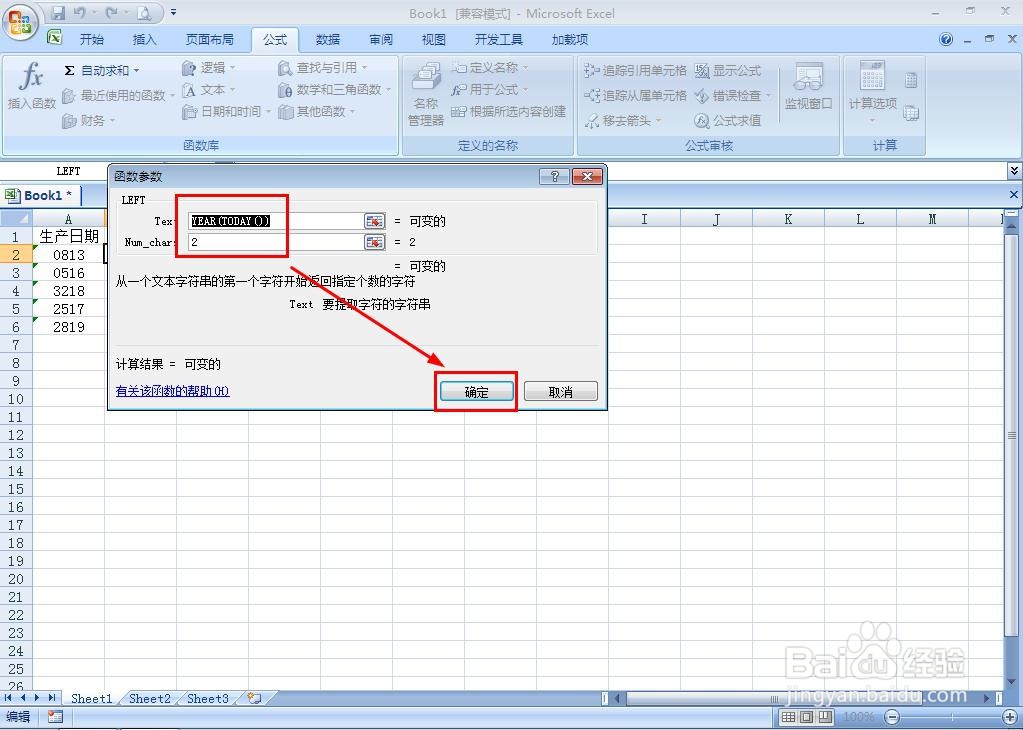Click the Insert Worksheet tab icon
The width and height of the screenshot is (1023, 730).
point(254,698)
